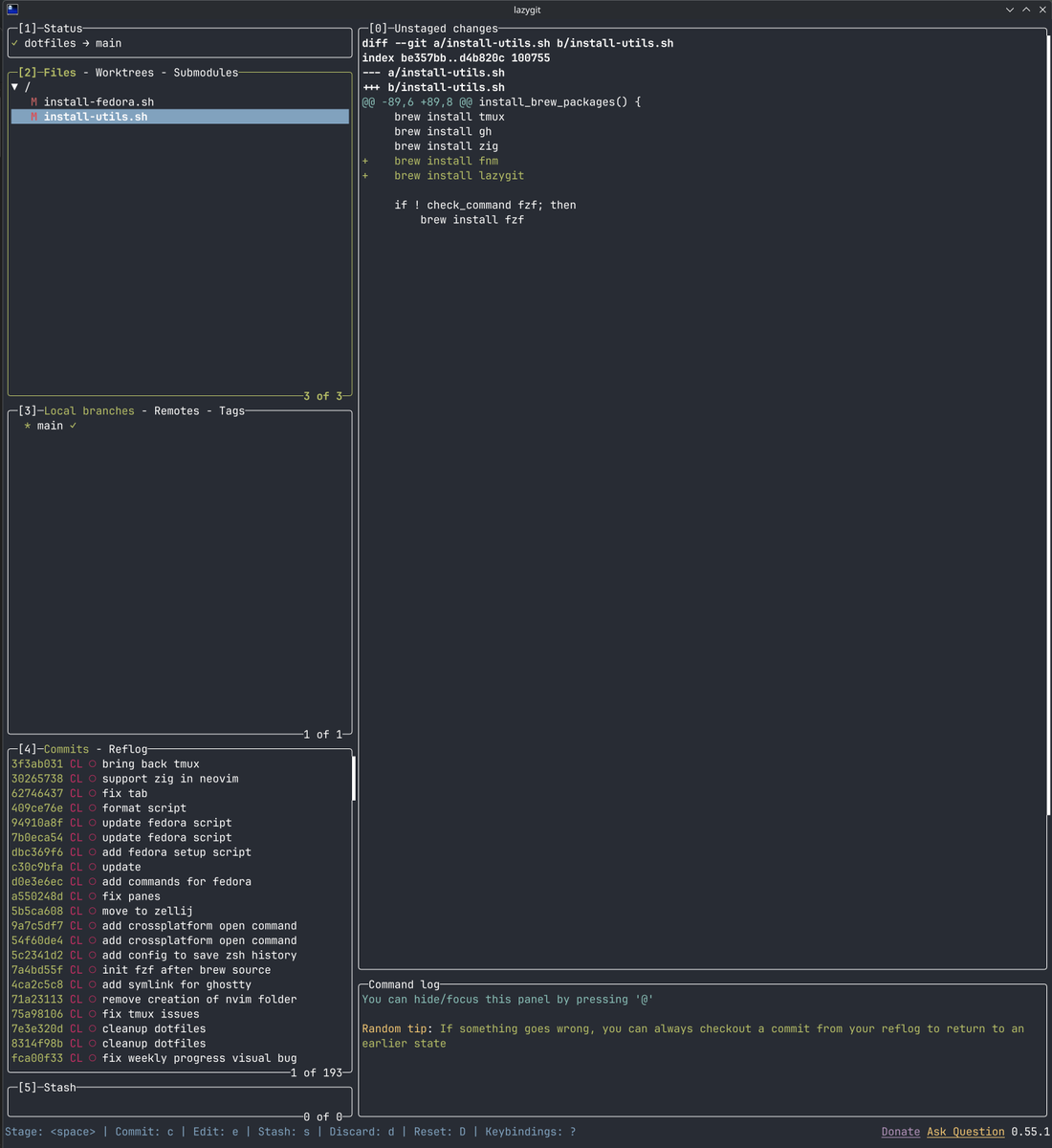Click the Discard: d keybinding hint
The height and width of the screenshot is (1148, 1052).
(362, 1133)
